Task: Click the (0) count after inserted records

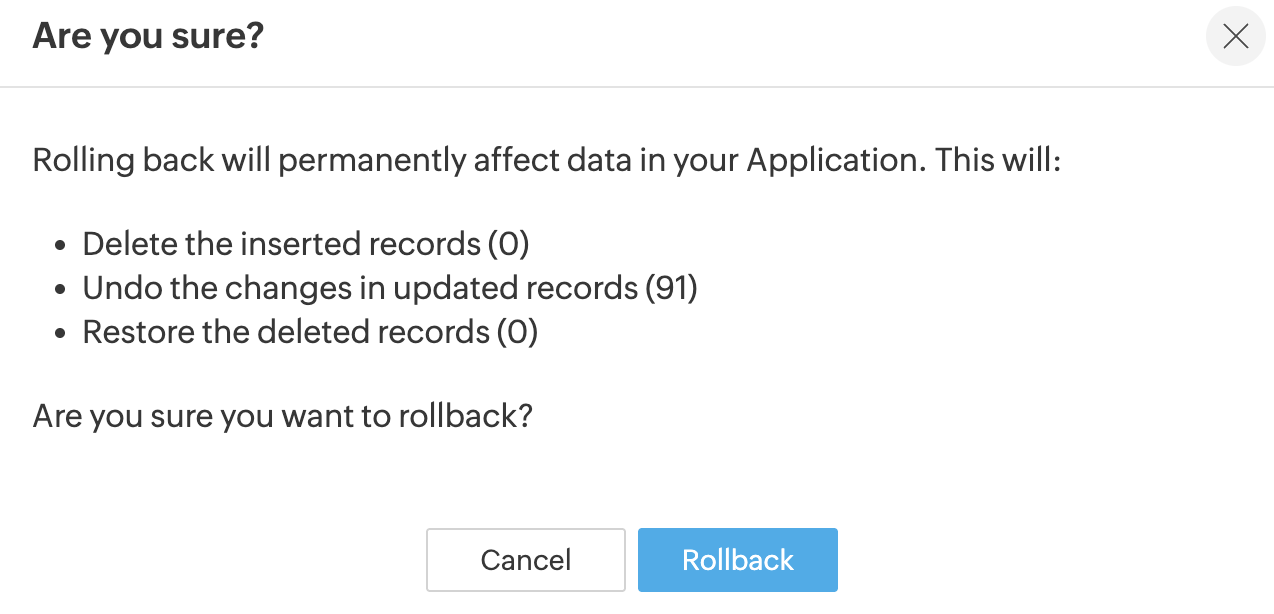Action: [508, 244]
